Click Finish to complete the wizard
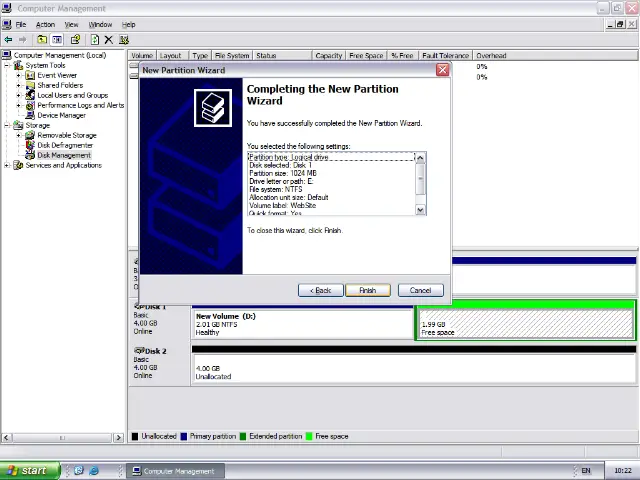The image size is (640, 480). pyautogui.click(x=368, y=290)
